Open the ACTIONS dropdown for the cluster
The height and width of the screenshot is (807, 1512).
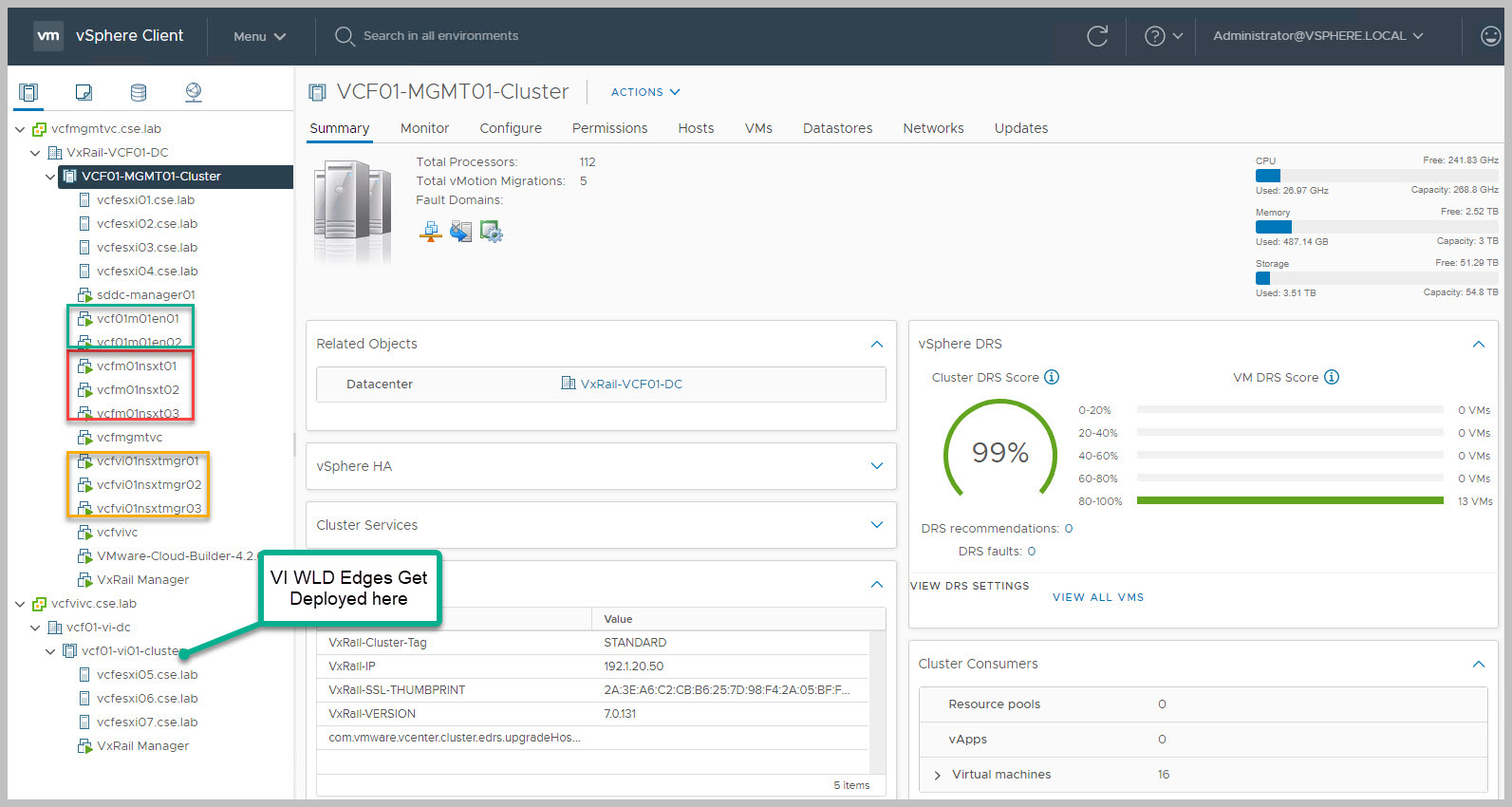[x=645, y=92]
